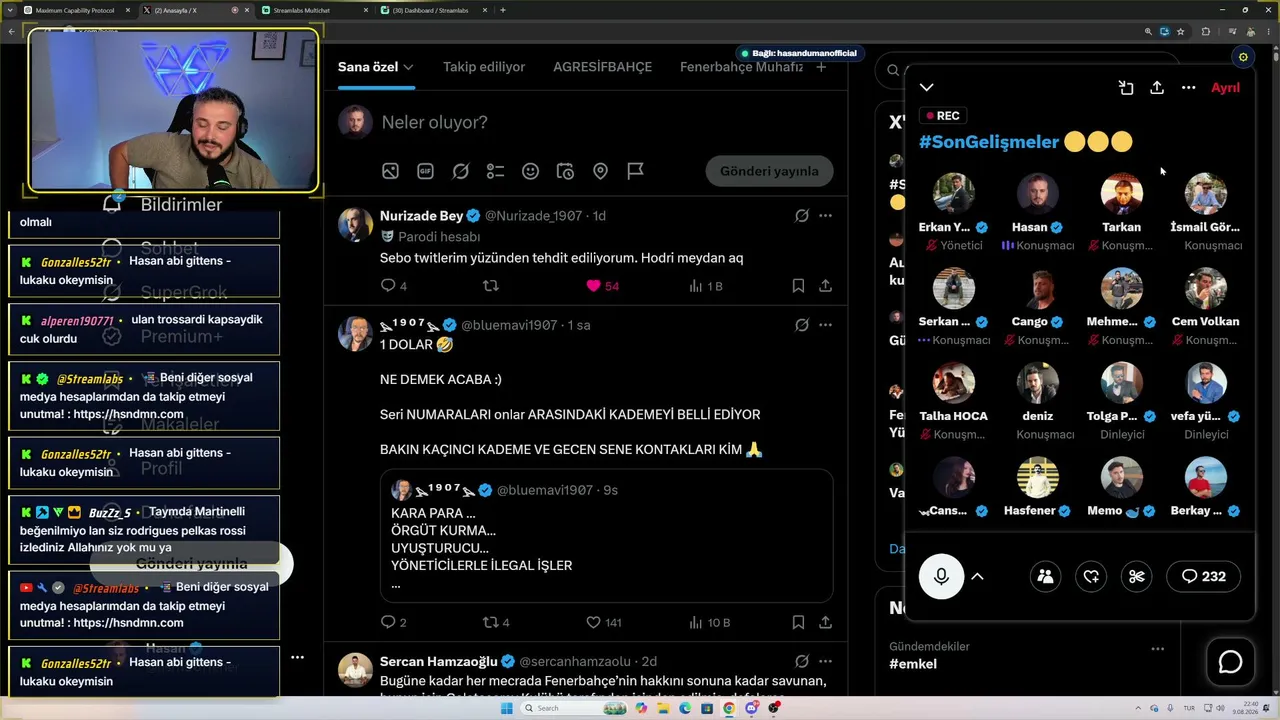1280x720 pixels.
Task: Create a clip with the Space scissors icon
Action: pos(1137,576)
